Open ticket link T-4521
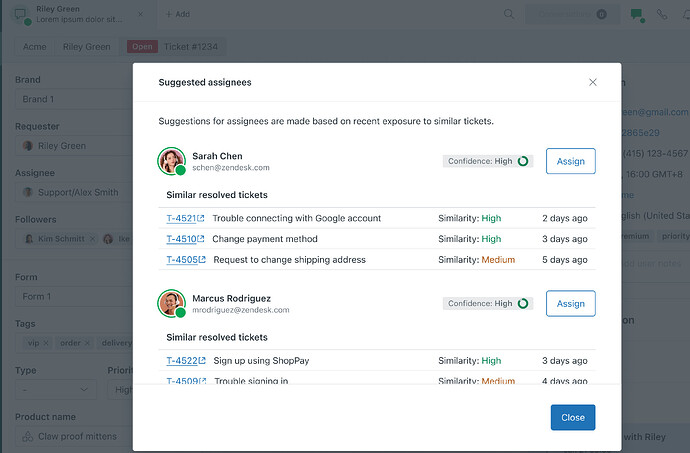Image resolution: width=690 pixels, height=453 pixels. [x=185, y=218]
